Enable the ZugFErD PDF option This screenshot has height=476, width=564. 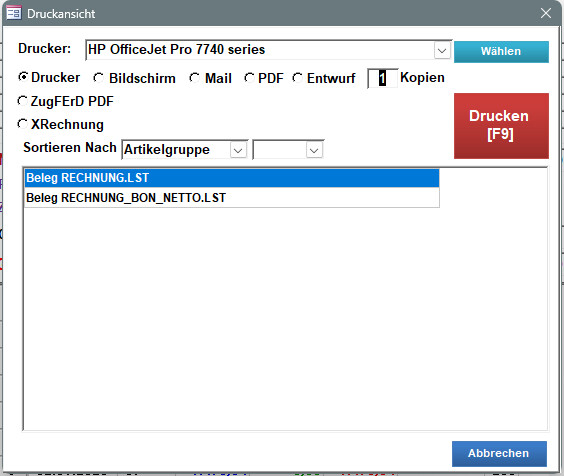tap(22, 101)
